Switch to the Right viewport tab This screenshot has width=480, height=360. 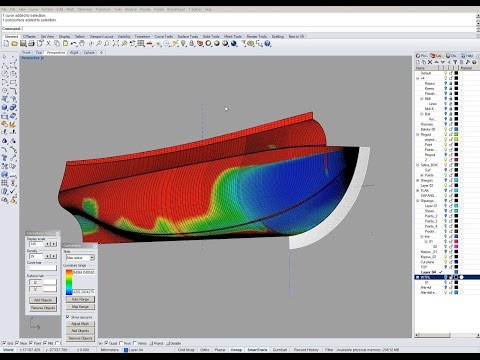[x=74, y=53]
